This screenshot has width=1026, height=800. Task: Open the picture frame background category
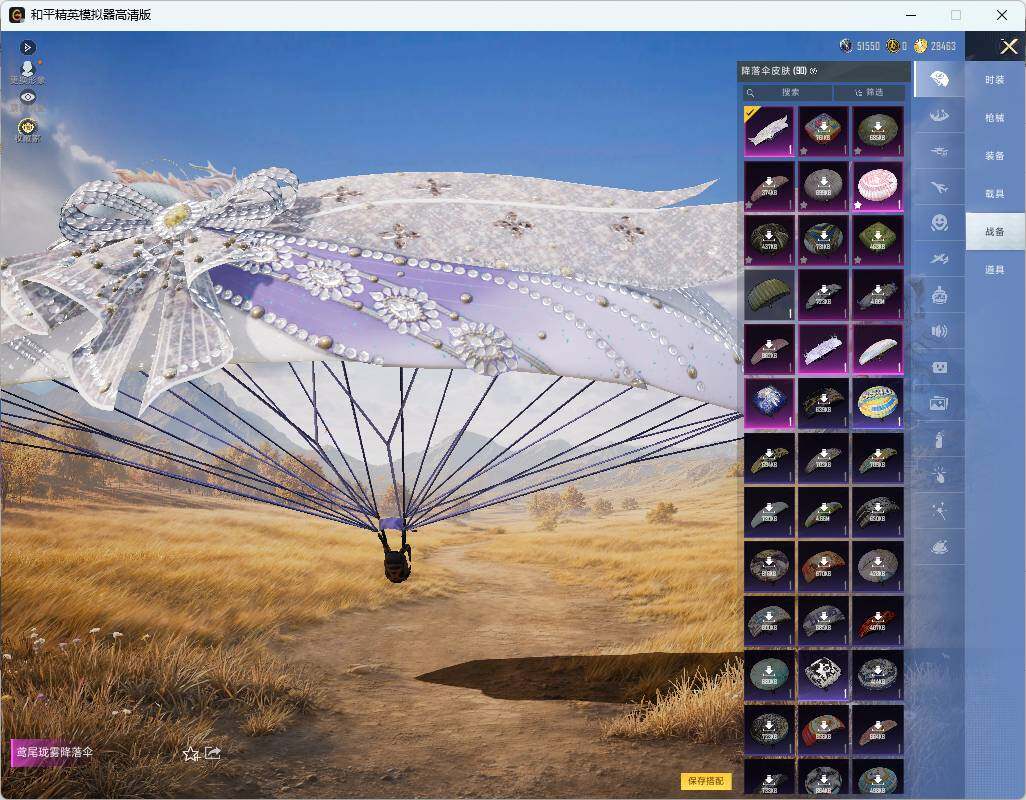pos(939,404)
